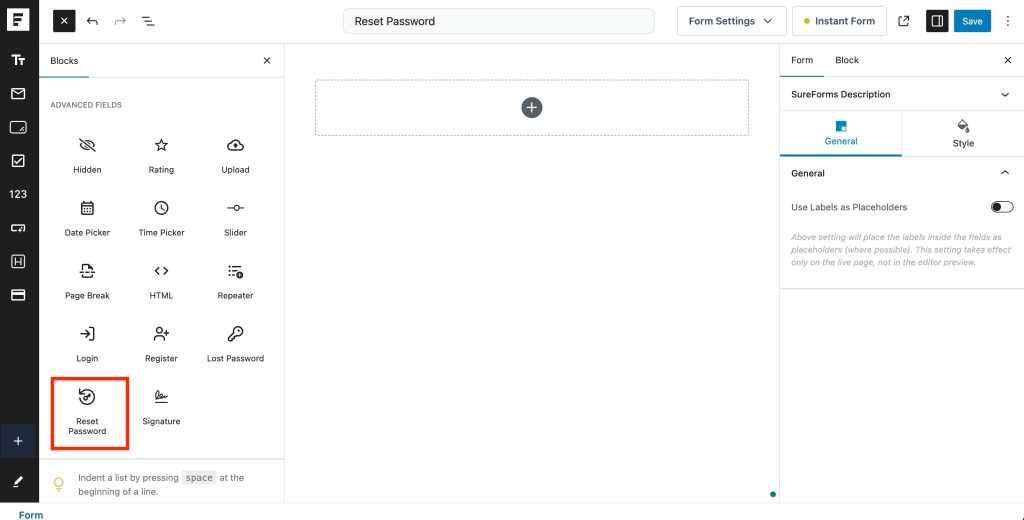Insert the Date Picker block
Screen dimensions: 1024x520
87,218
